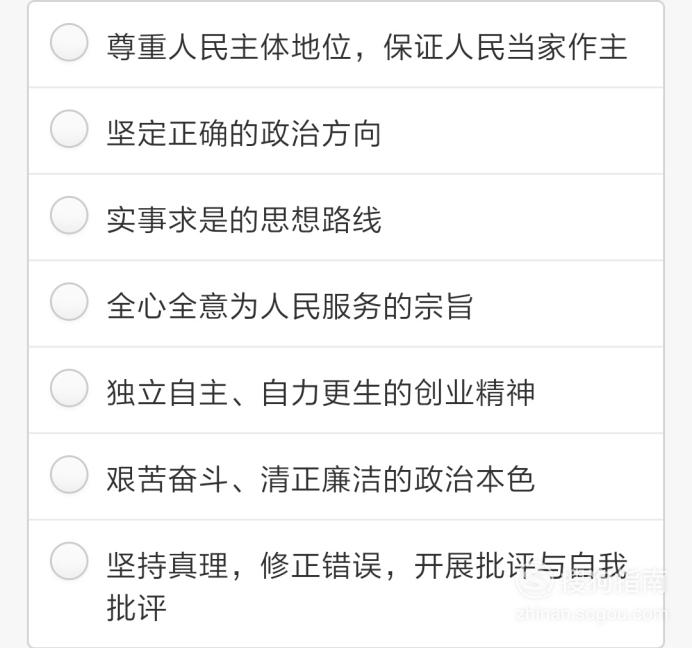This screenshot has height=648, width=692.
Task: Tap the wrapped second-line text 批评
Action: [x=137, y=608]
